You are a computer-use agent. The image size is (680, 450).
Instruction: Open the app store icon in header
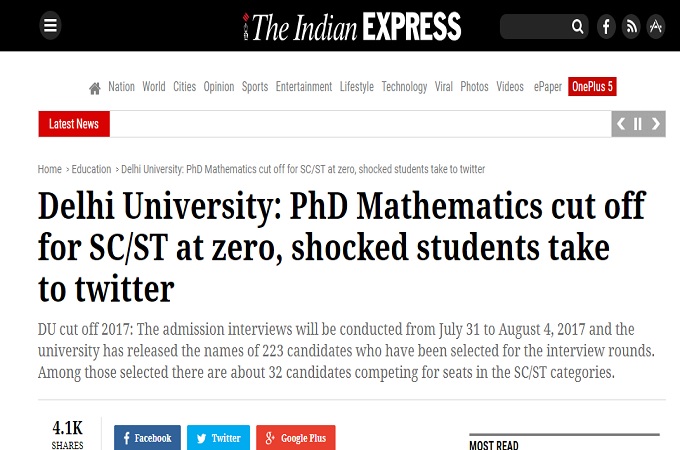pos(656,27)
